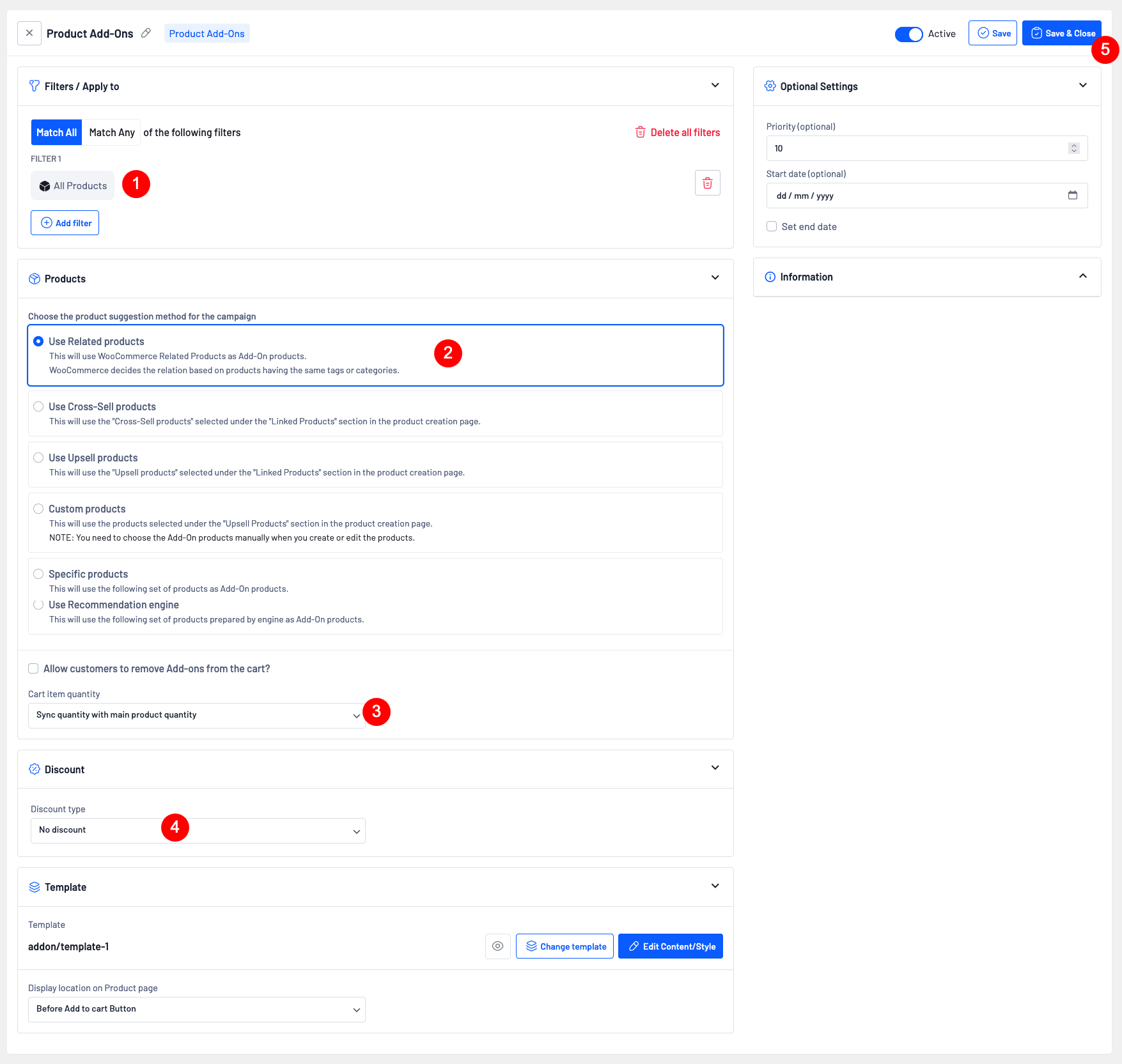The height and width of the screenshot is (1064, 1122).
Task: Click the Save & Close button
Action: pos(1061,33)
